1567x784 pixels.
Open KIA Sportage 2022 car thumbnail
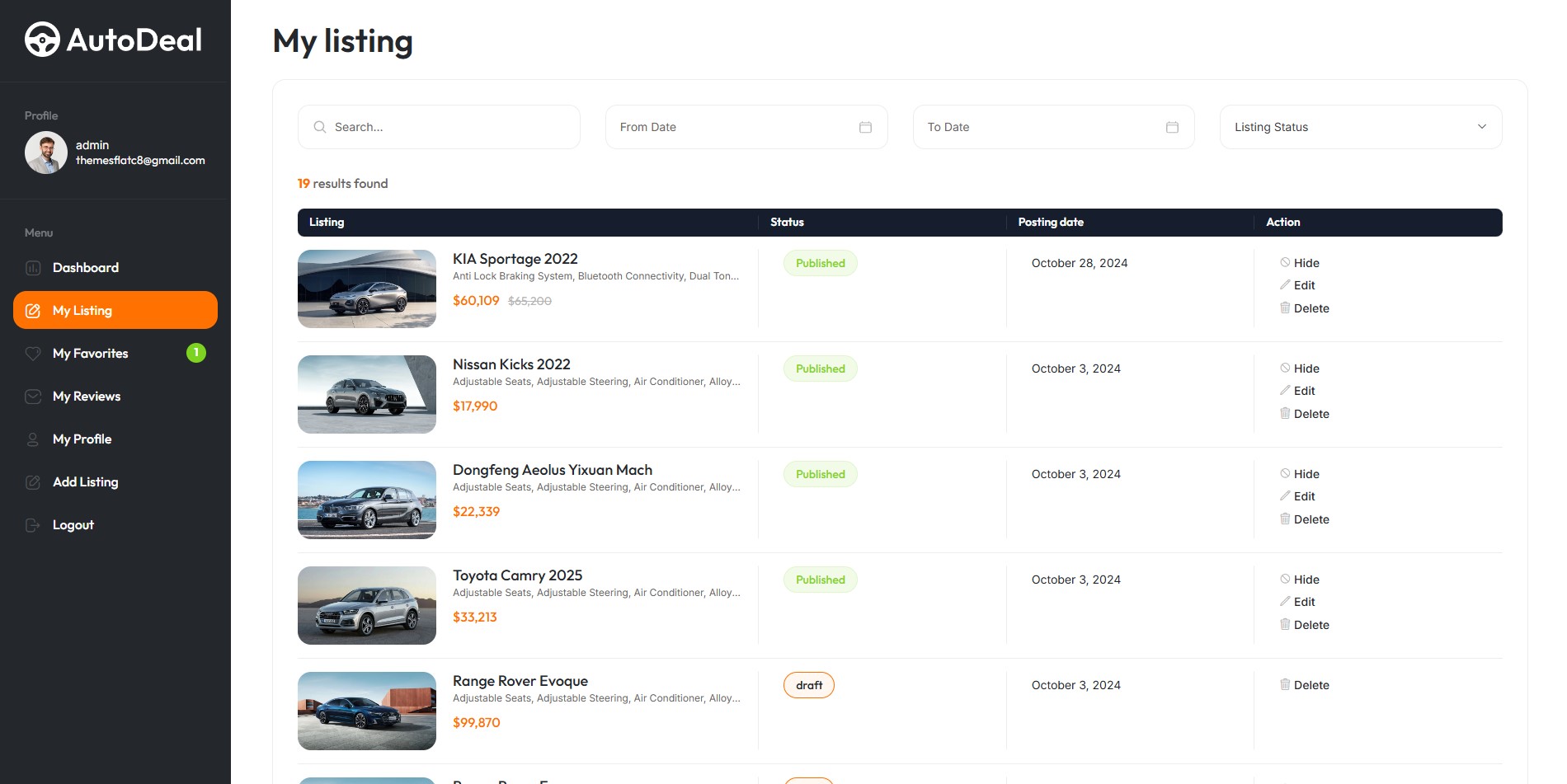coord(367,289)
